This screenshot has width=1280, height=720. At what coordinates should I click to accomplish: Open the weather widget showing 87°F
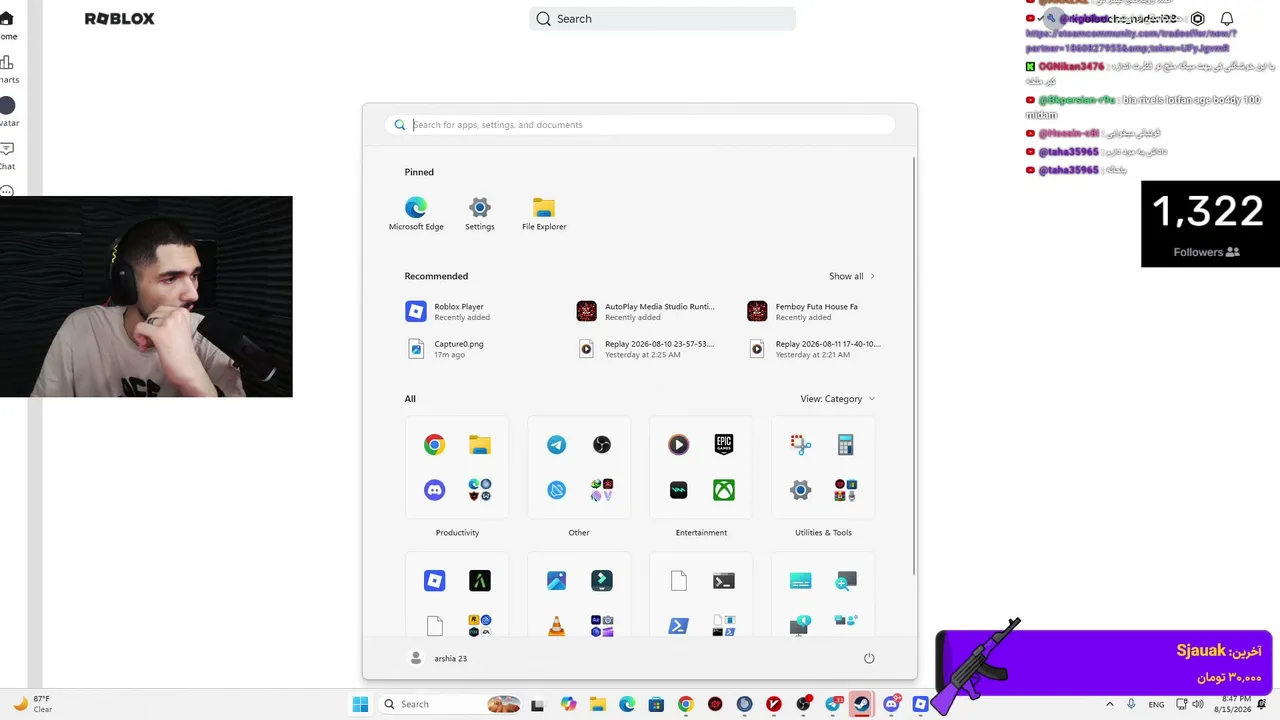[x=32, y=704]
